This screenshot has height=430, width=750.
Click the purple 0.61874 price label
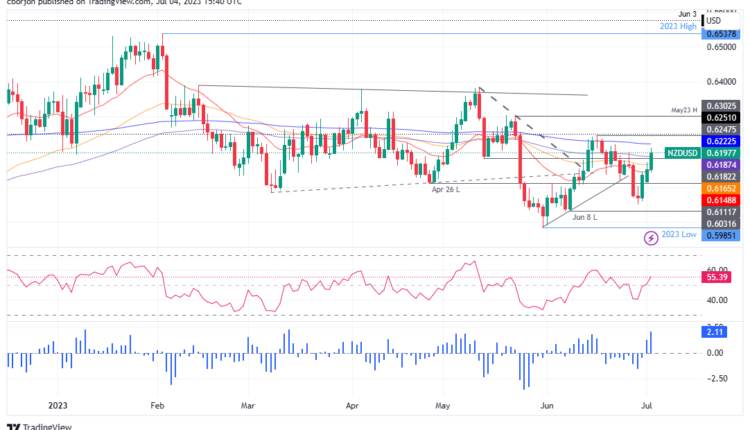[719, 165]
